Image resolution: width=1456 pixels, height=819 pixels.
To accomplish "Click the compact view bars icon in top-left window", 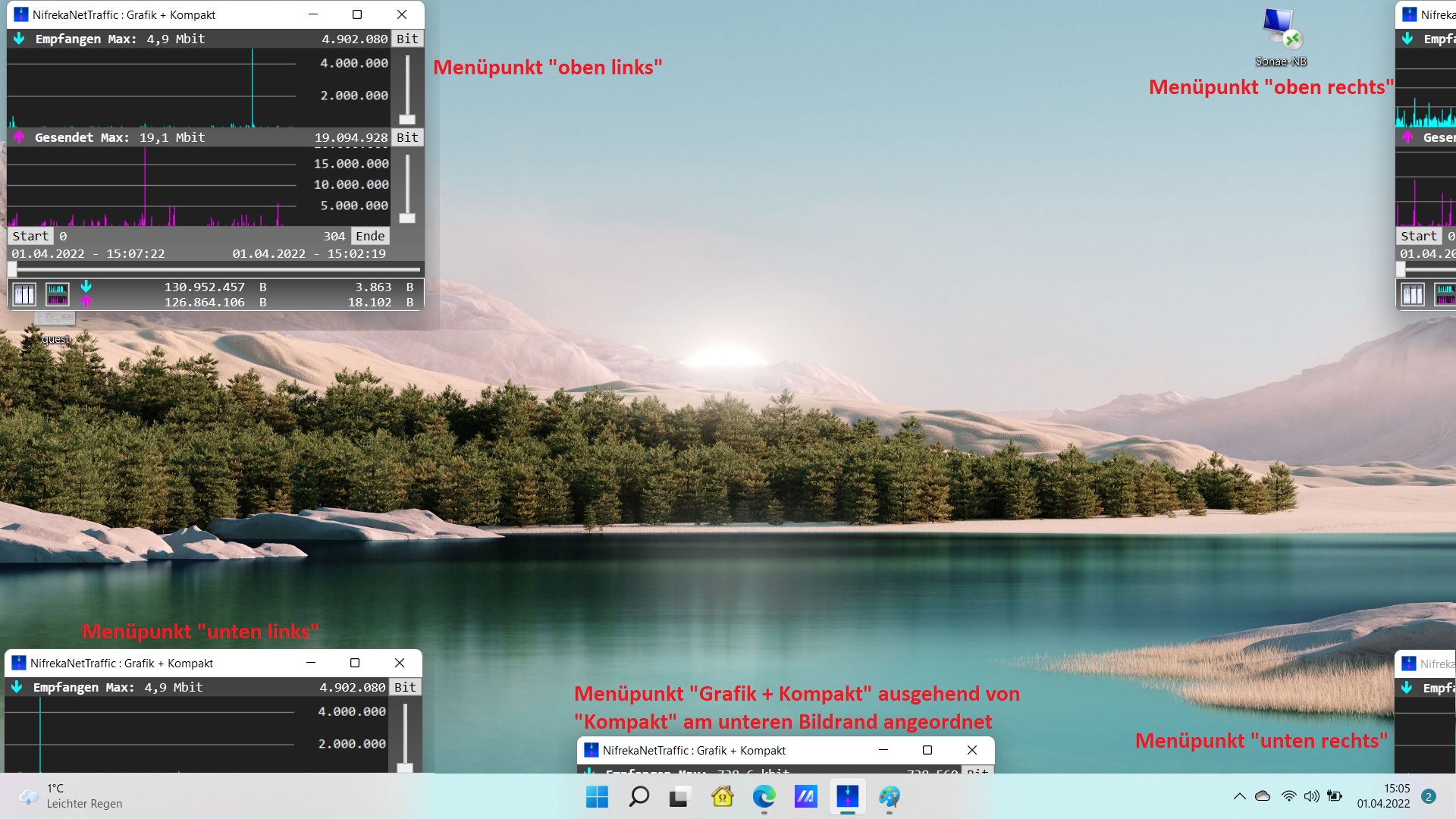I will 24,294.
